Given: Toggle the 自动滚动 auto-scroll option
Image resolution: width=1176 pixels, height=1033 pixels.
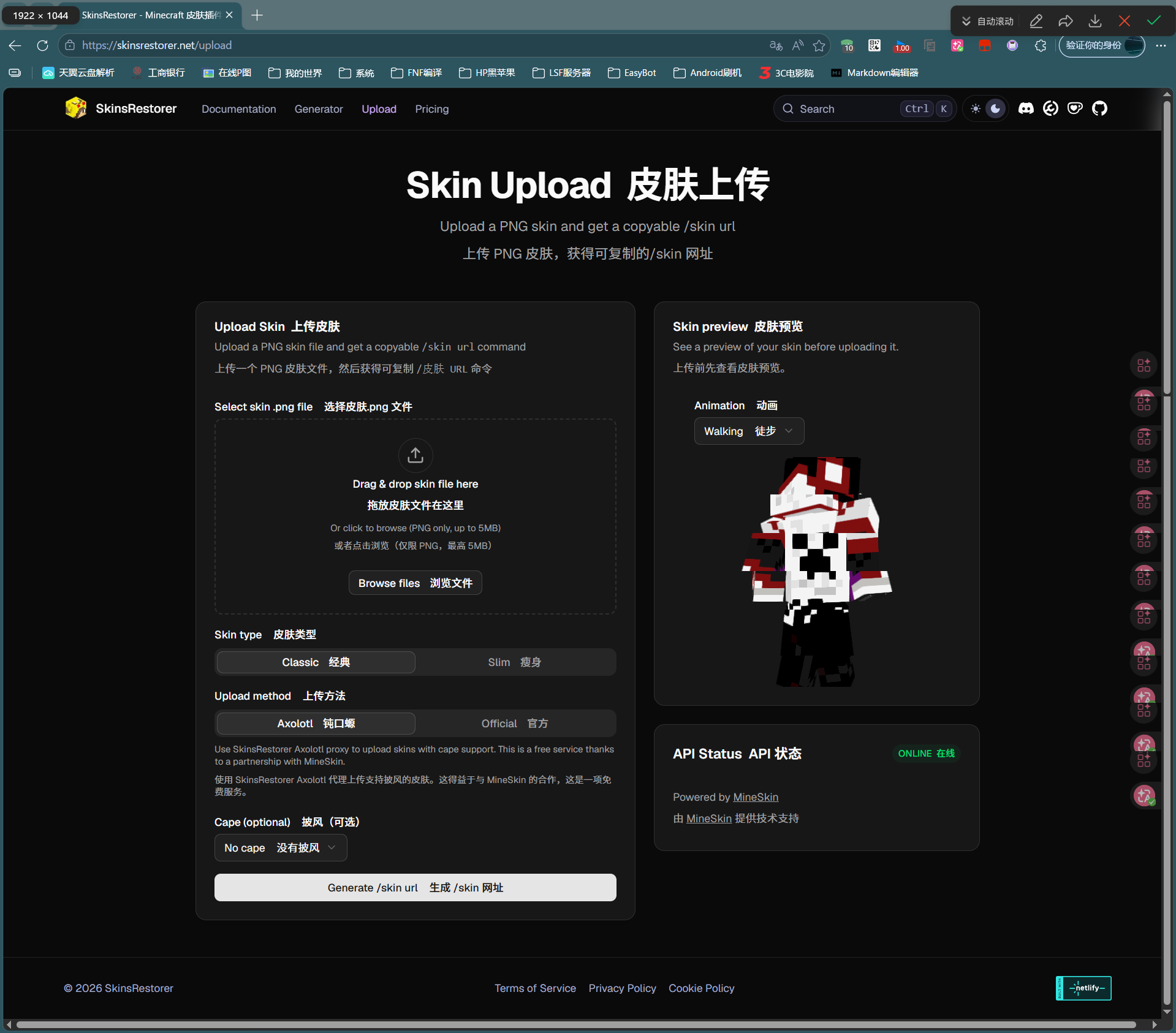Looking at the screenshot, I should tap(987, 21).
